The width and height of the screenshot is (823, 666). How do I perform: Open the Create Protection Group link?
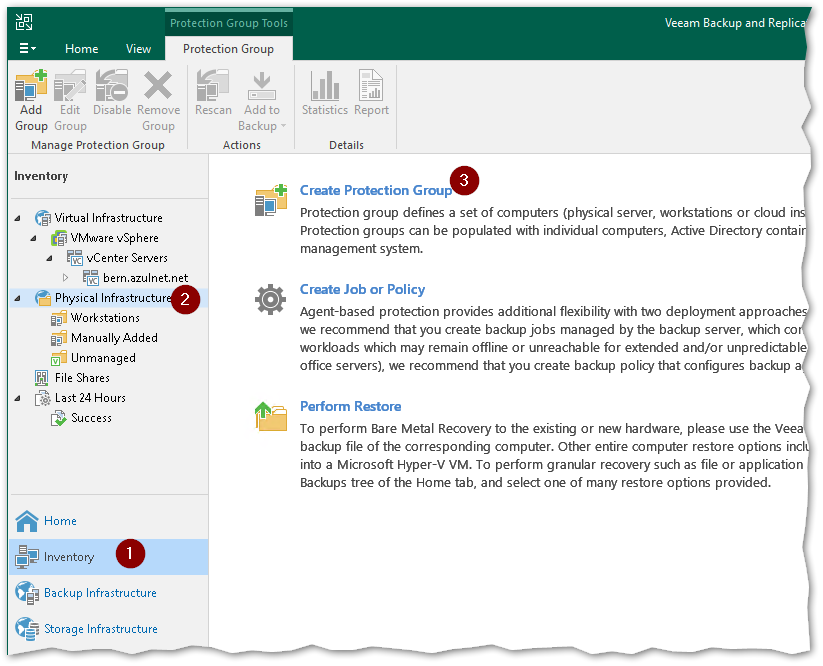(x=375, y=190)
